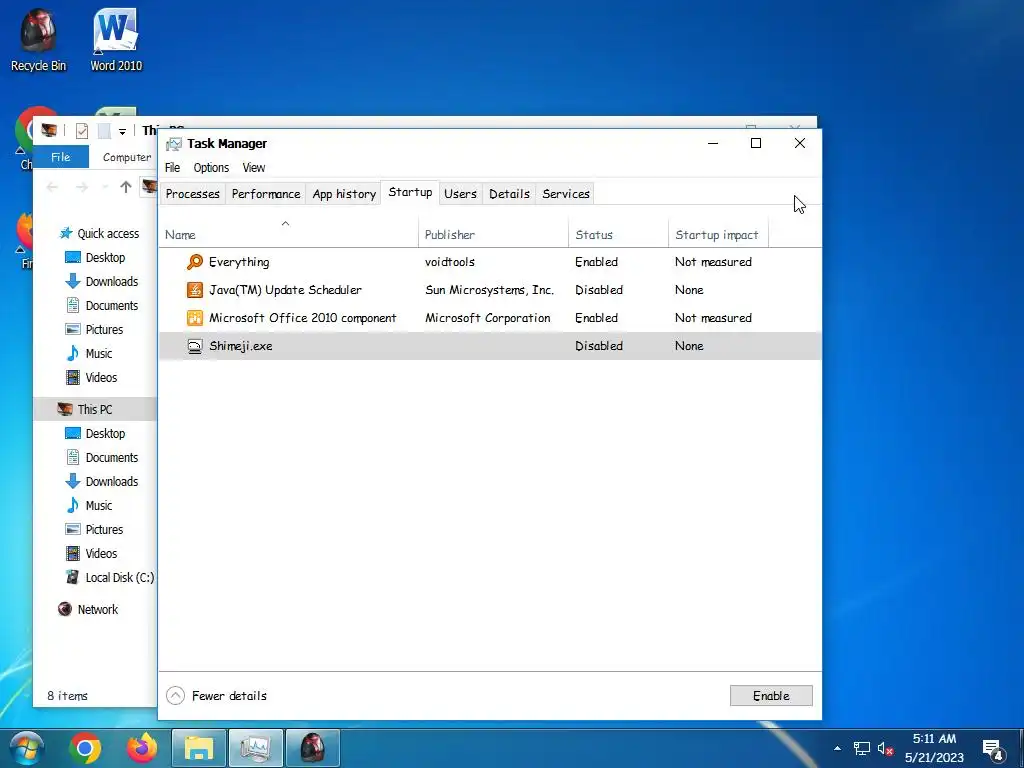
Task: Click the Task Manager title bar icon
Action: click(x=174, y=144)
